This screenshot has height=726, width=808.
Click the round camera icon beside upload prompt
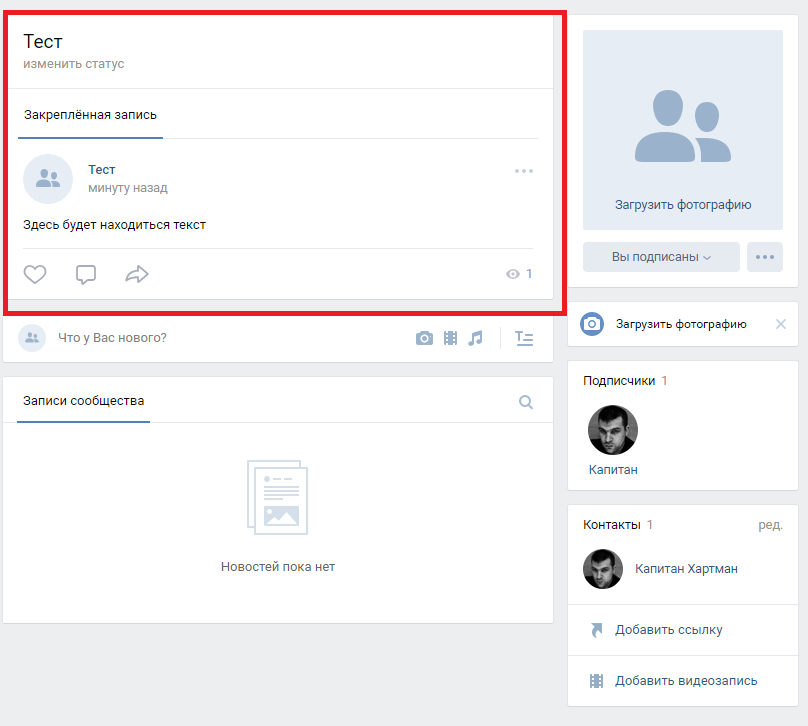pyautogui.click(x=592, y=324)
